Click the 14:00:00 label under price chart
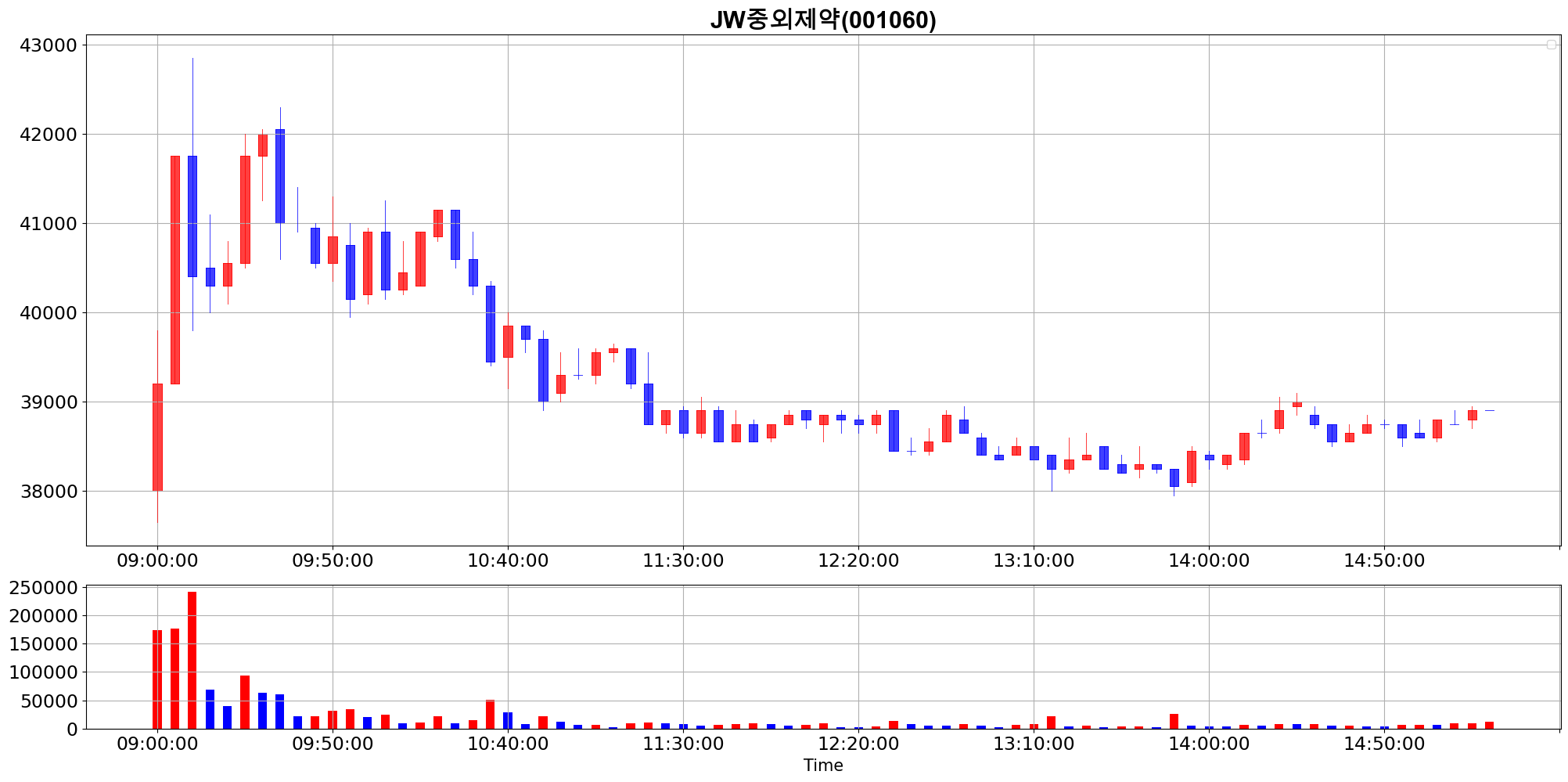The width and height of the screenshot is (1568, 782). (1209, 561)
